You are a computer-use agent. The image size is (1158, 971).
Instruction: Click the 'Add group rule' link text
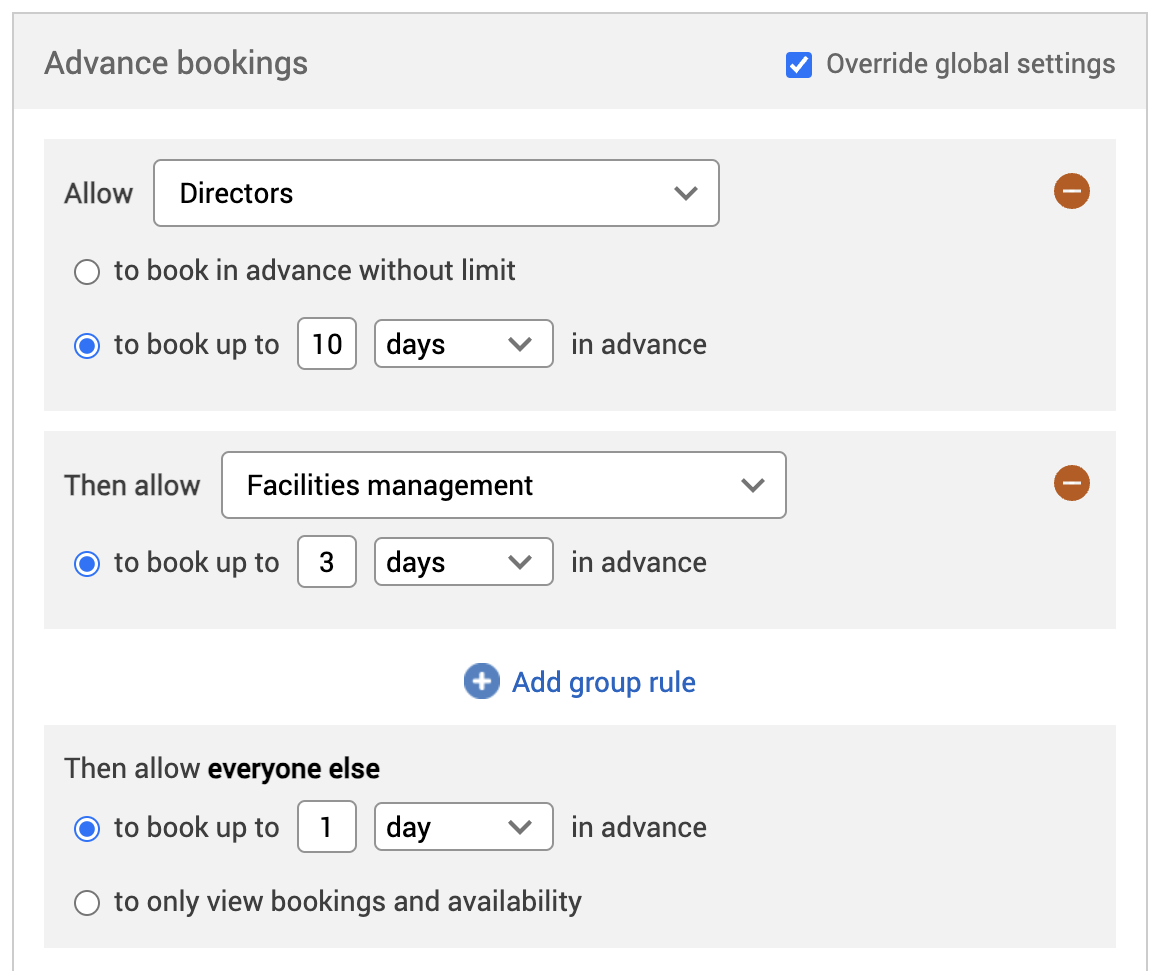(x=603, y=682)
